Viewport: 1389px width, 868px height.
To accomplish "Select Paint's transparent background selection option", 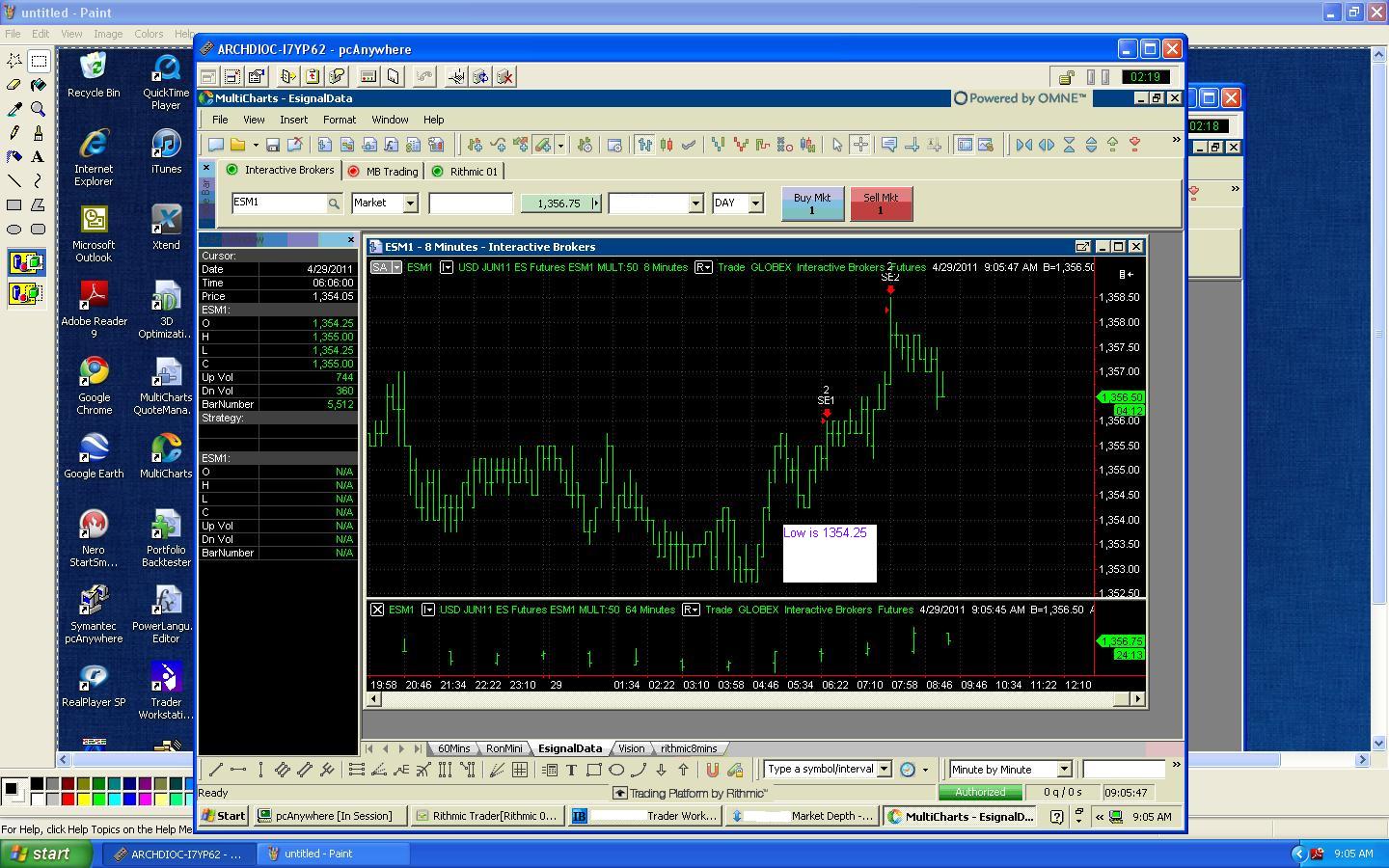I will [x=26, y=292].
